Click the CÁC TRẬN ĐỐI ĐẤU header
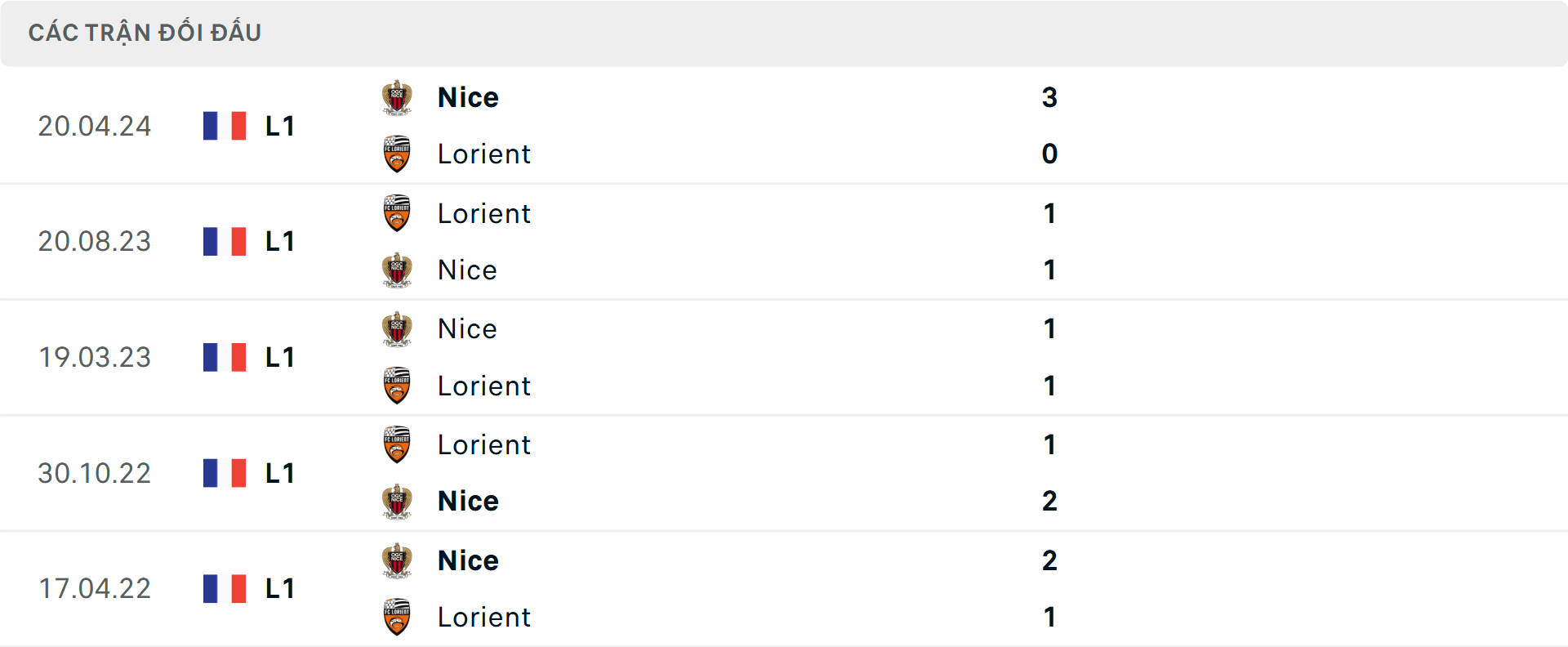The image size is (1568, 647). pyautogui.click(x=145, y=32)
